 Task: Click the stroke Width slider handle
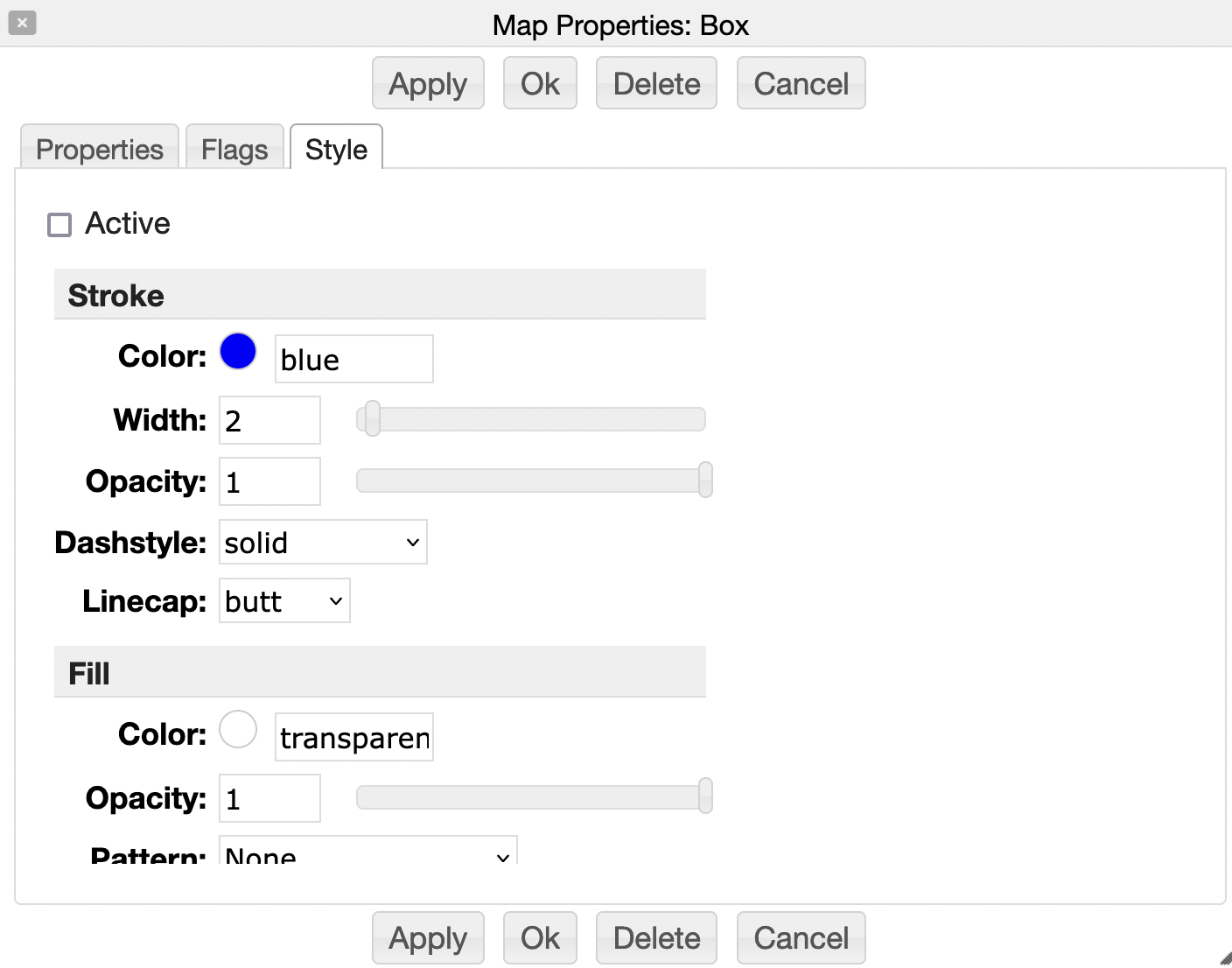(373, 418)
